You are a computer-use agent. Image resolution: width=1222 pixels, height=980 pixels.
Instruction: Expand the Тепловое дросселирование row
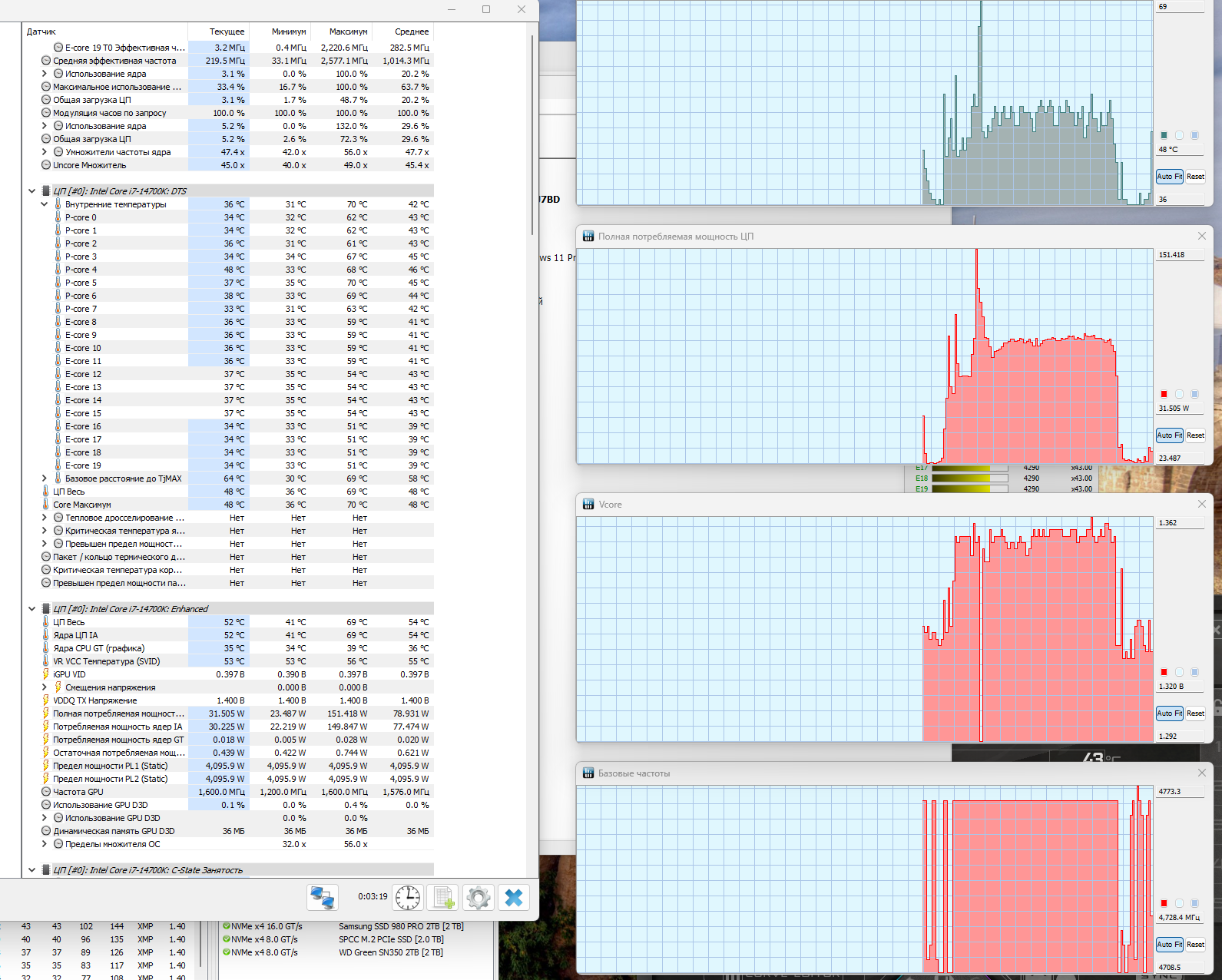coord(44,518)
